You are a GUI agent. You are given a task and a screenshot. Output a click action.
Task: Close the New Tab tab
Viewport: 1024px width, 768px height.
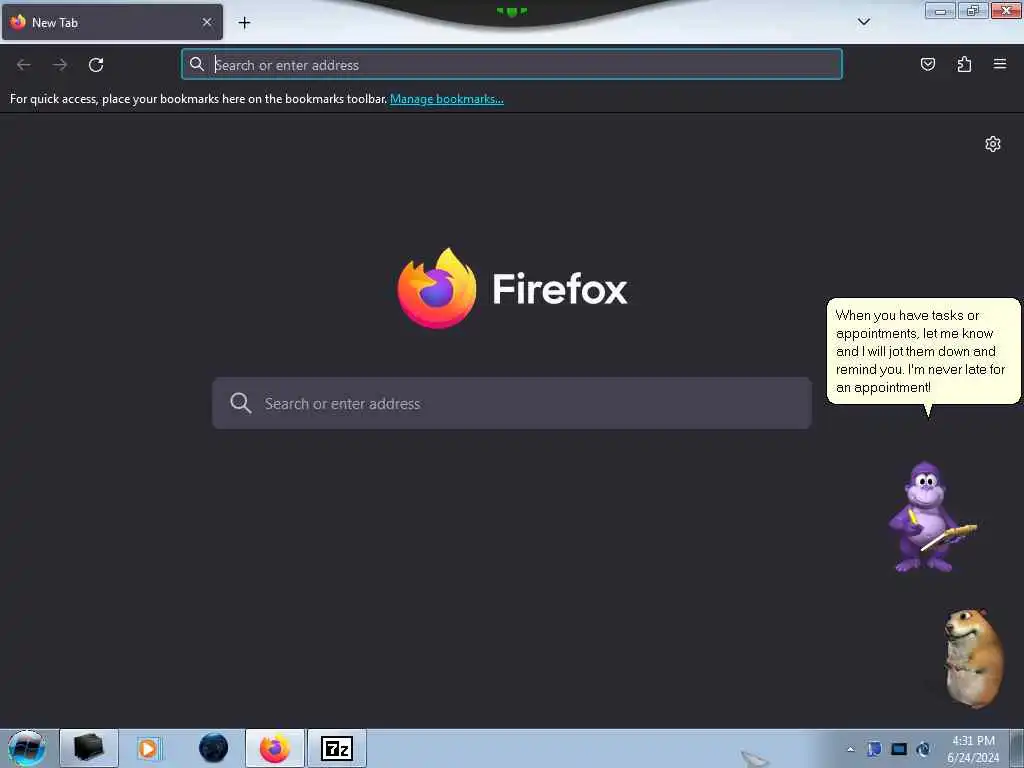(207, 22)
